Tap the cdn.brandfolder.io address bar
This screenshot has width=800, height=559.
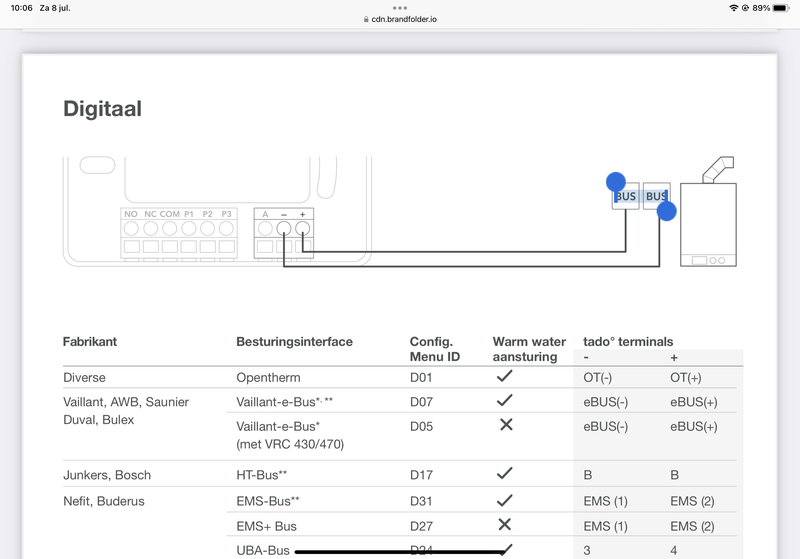click(x=400, y=19)
